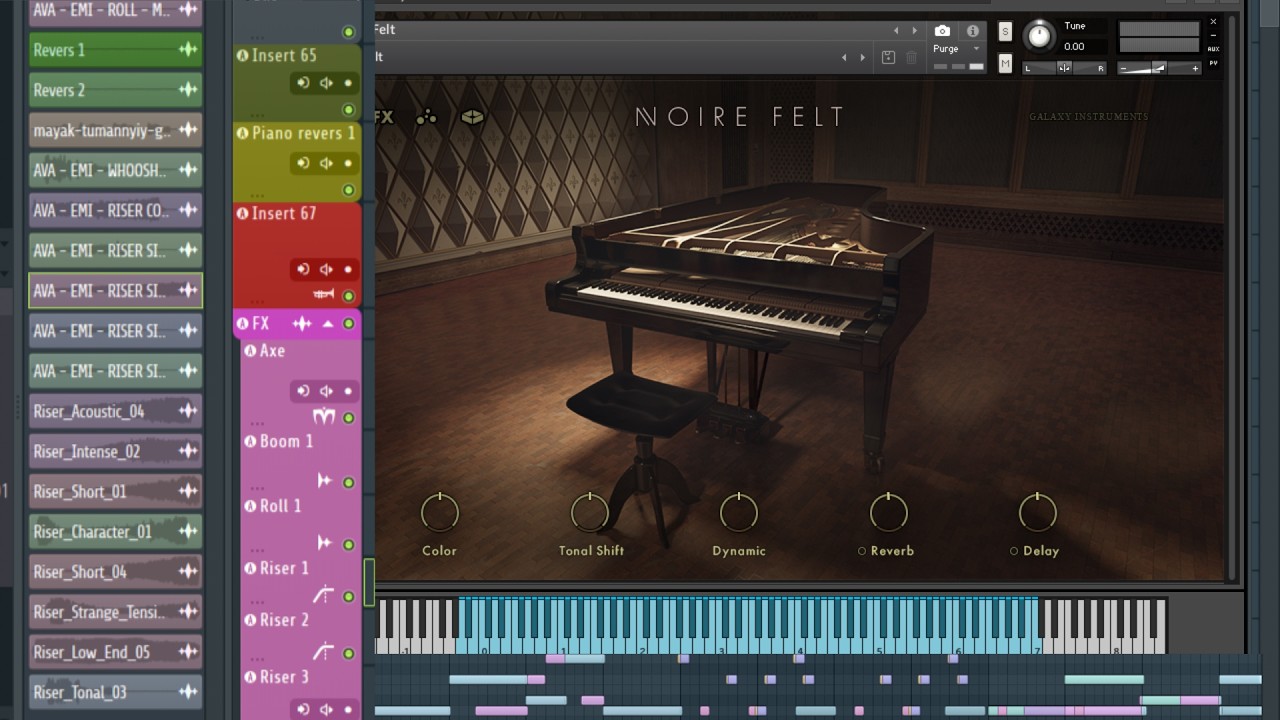Click the Roll 1 track clip icon
The height and width of the screenshot is (720, 1280).
pyautogui.click(x=324, y=544)
